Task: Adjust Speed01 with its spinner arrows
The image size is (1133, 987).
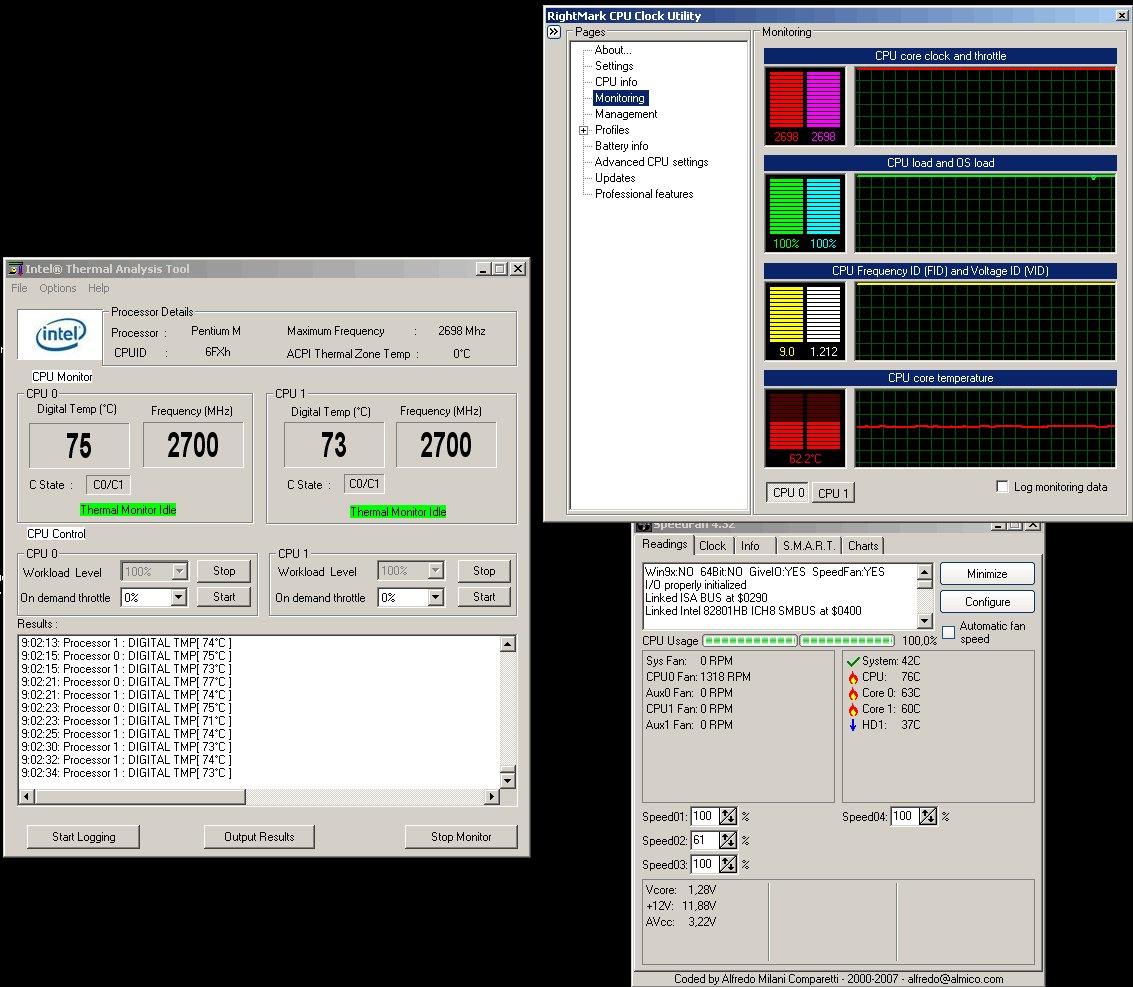Action: (728, 816)
